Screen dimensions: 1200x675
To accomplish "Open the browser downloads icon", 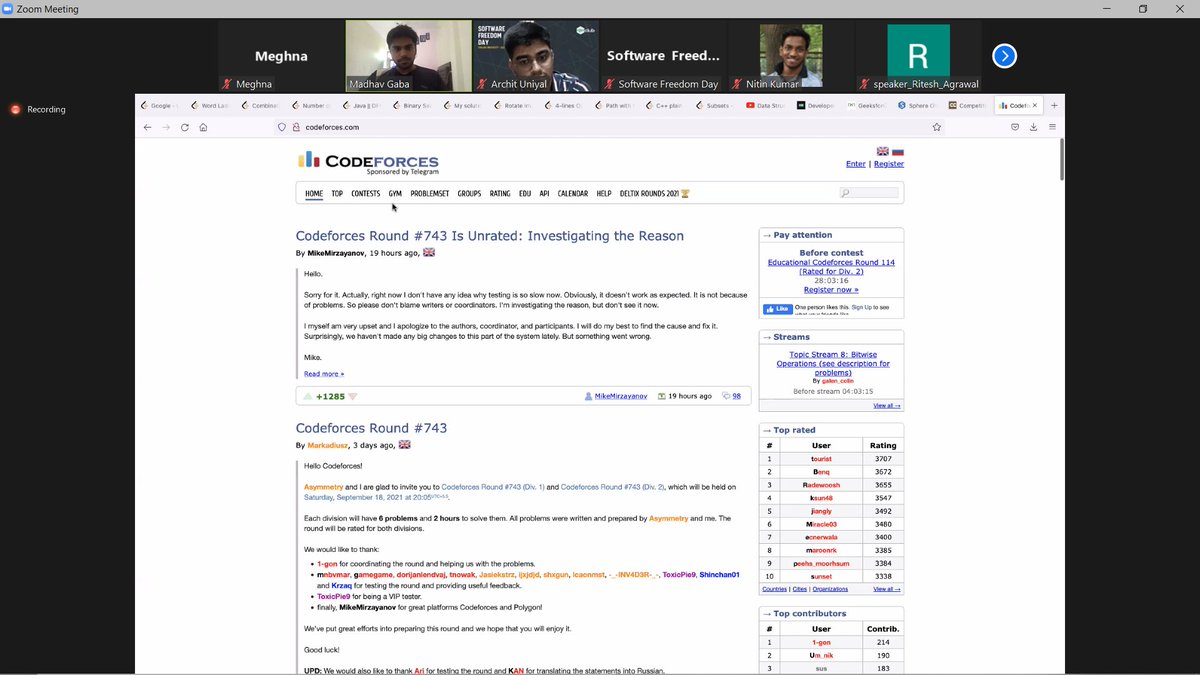I will click(x=1033, y=127).
